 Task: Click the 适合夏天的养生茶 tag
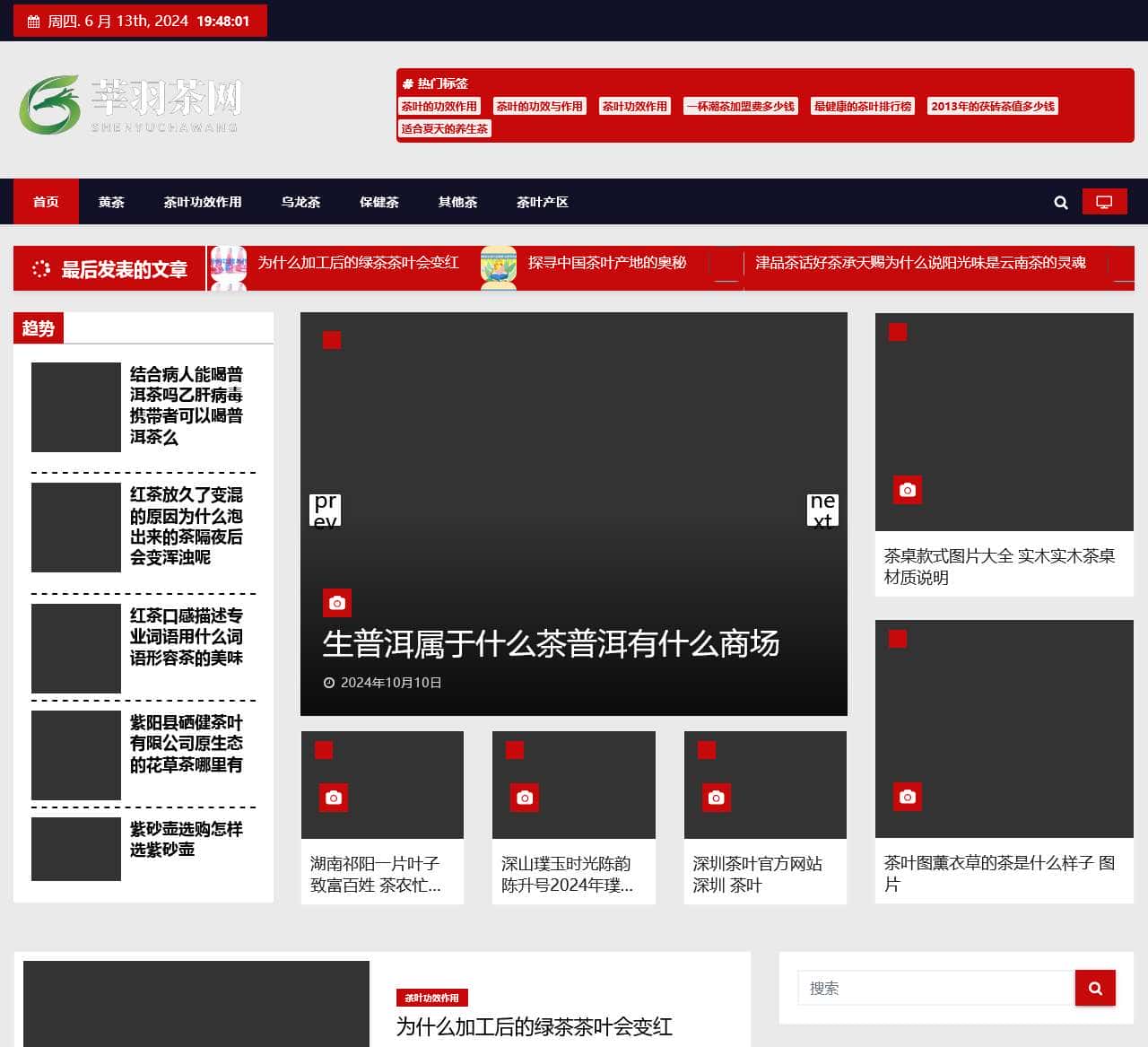tap(444, 128)
